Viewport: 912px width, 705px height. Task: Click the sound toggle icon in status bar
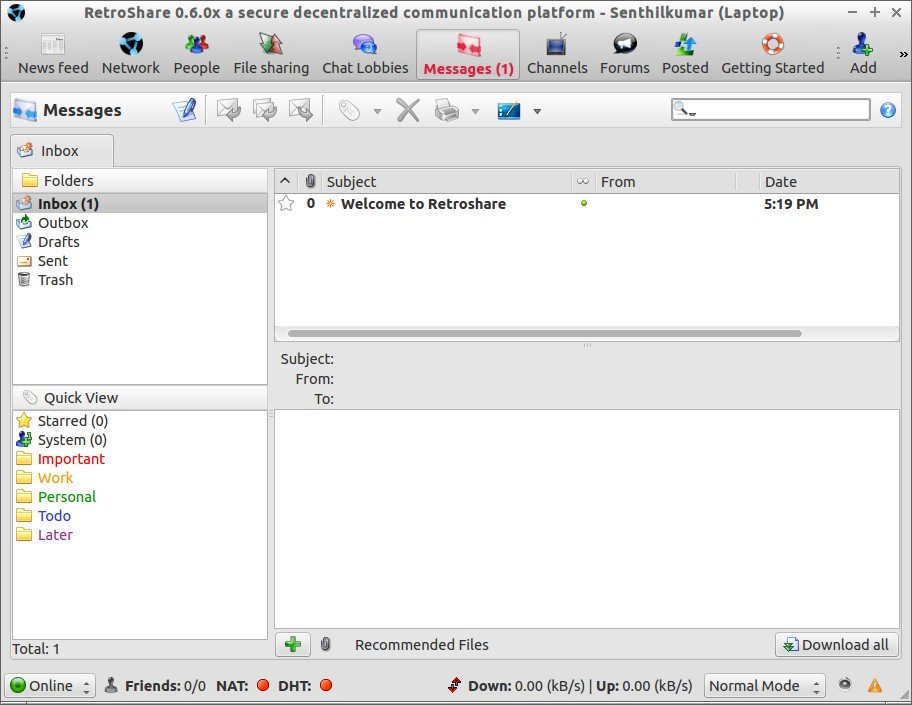[x=845, y=684]
